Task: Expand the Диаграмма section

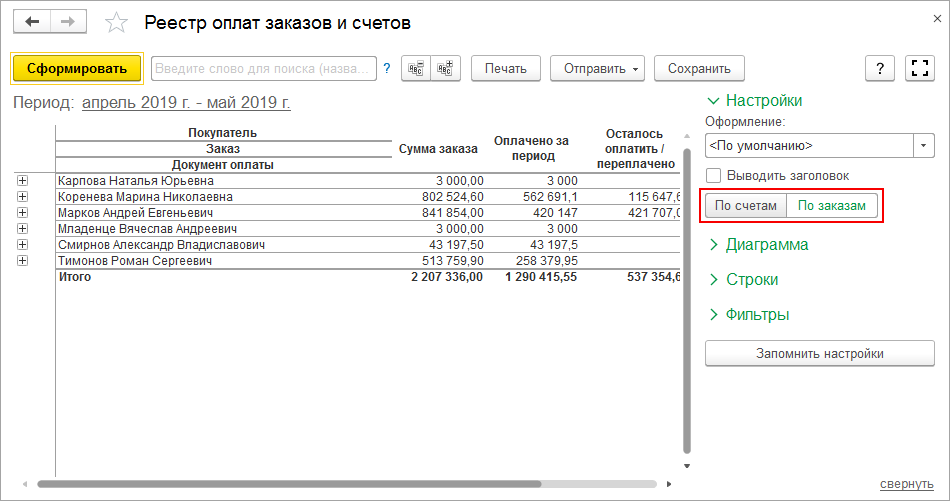Action: pos(759,244)
